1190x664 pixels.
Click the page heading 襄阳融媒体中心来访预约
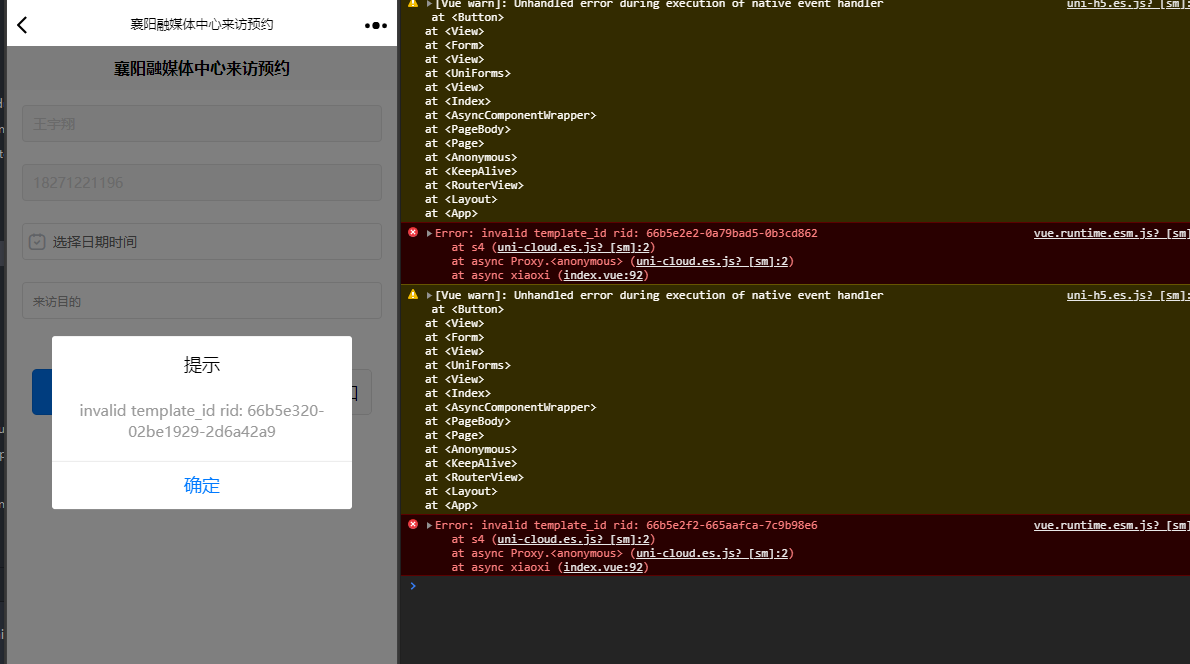[x=202, y=68]
